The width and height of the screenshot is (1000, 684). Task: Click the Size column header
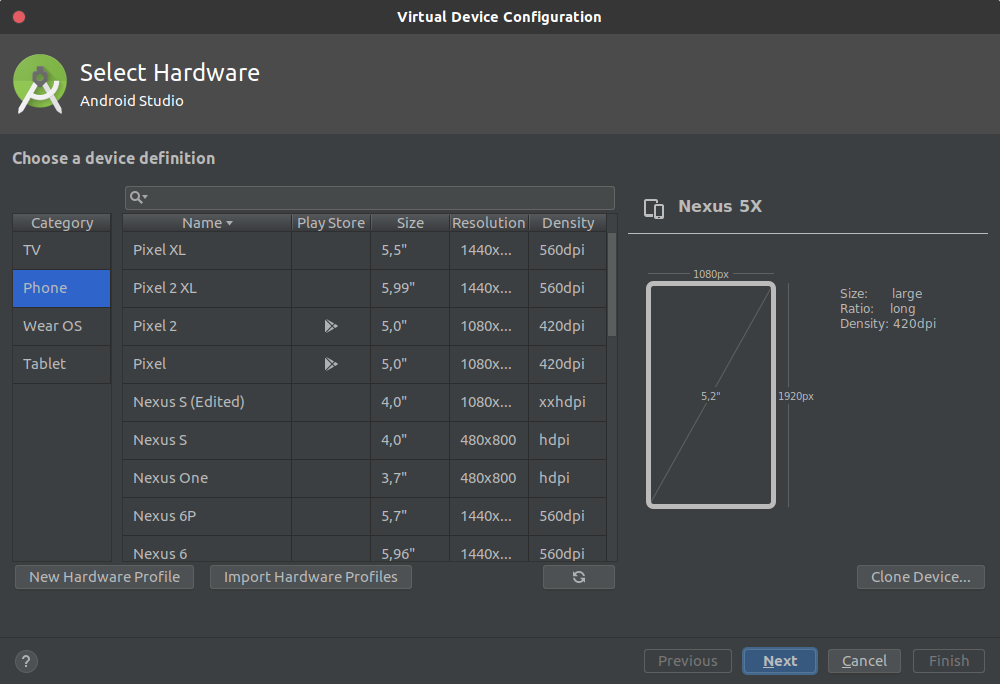tap(410, 223)
